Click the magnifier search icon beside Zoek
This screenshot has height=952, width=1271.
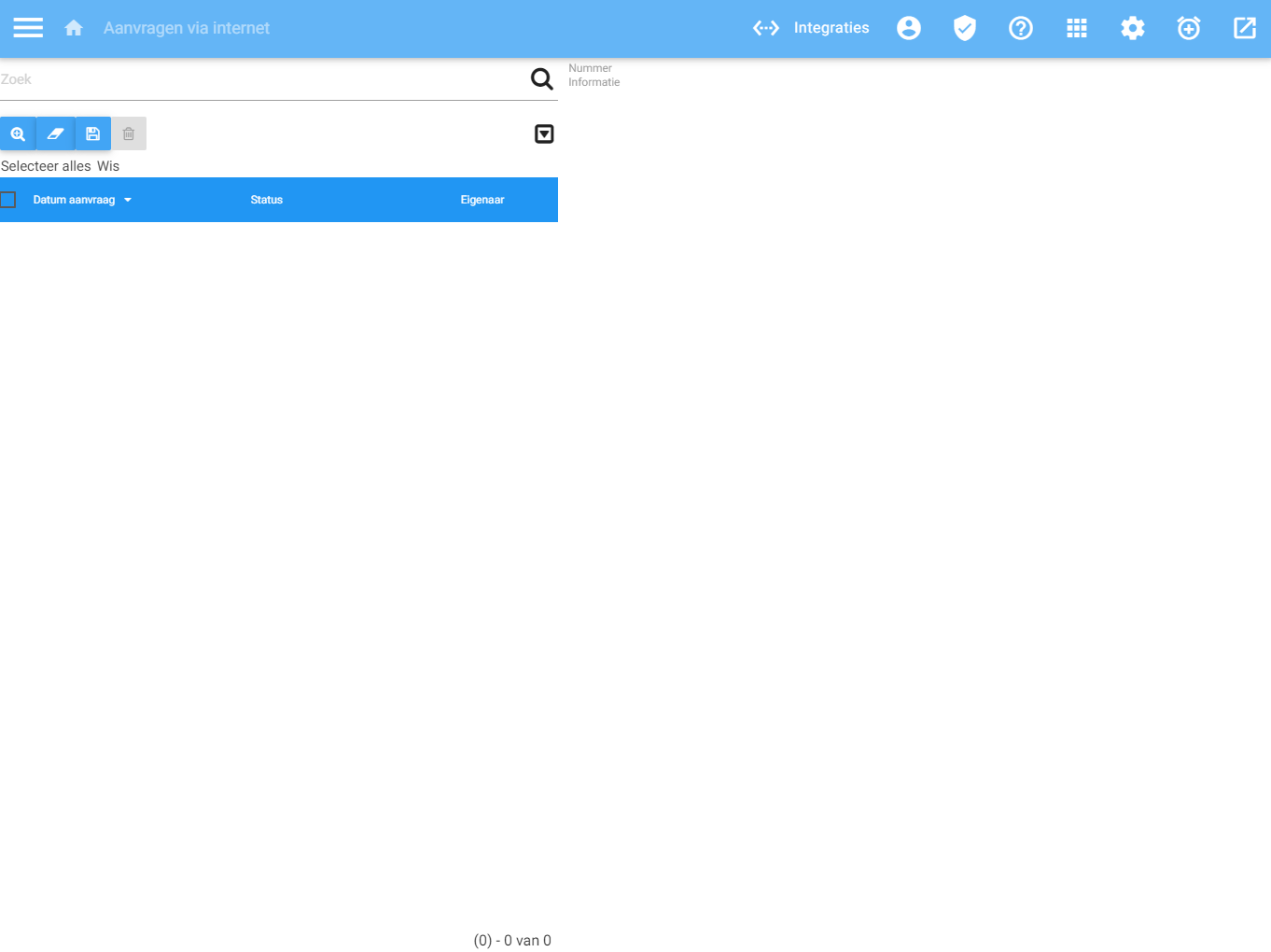pos(541,79)
